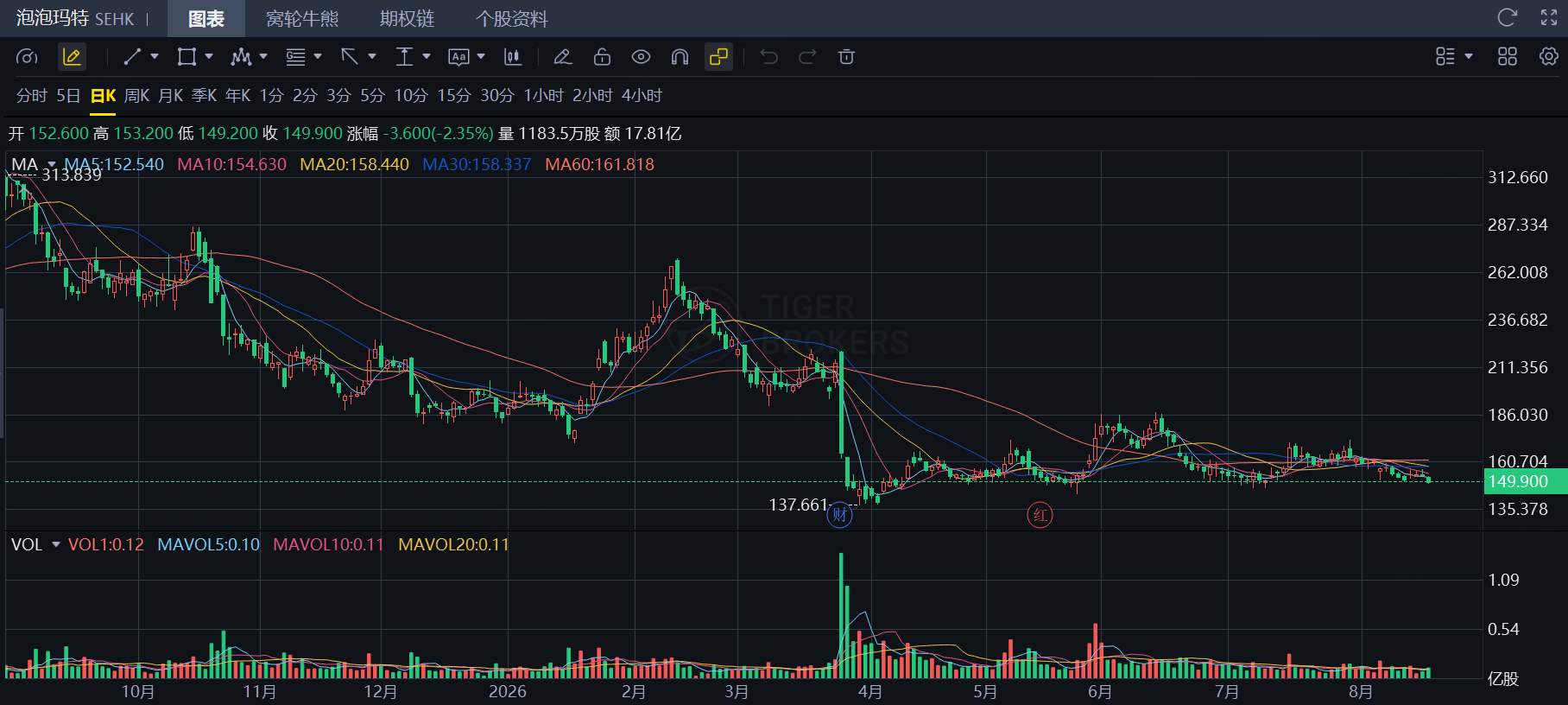Click the refresh icon at top right
The image size is (1568, 705).
coord(1508,17)
